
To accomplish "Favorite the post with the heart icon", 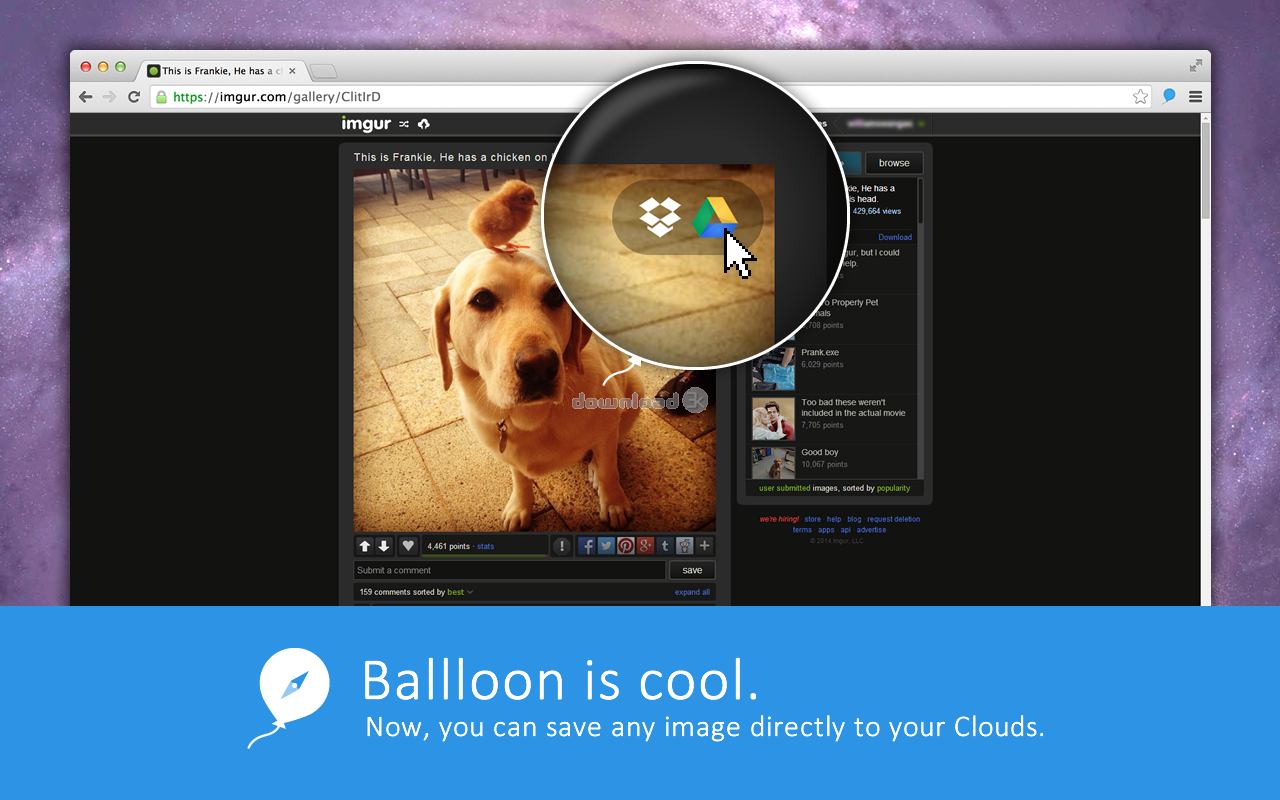I will [408, 546].
